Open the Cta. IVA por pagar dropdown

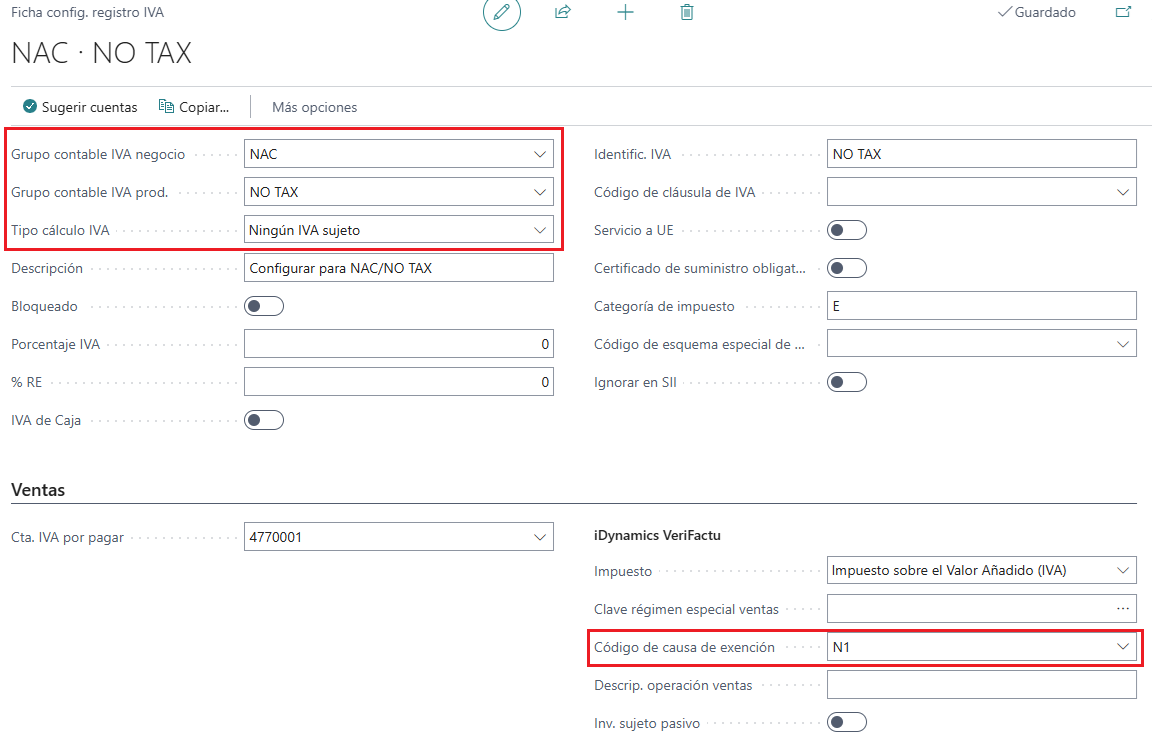(x=541, y=537)
